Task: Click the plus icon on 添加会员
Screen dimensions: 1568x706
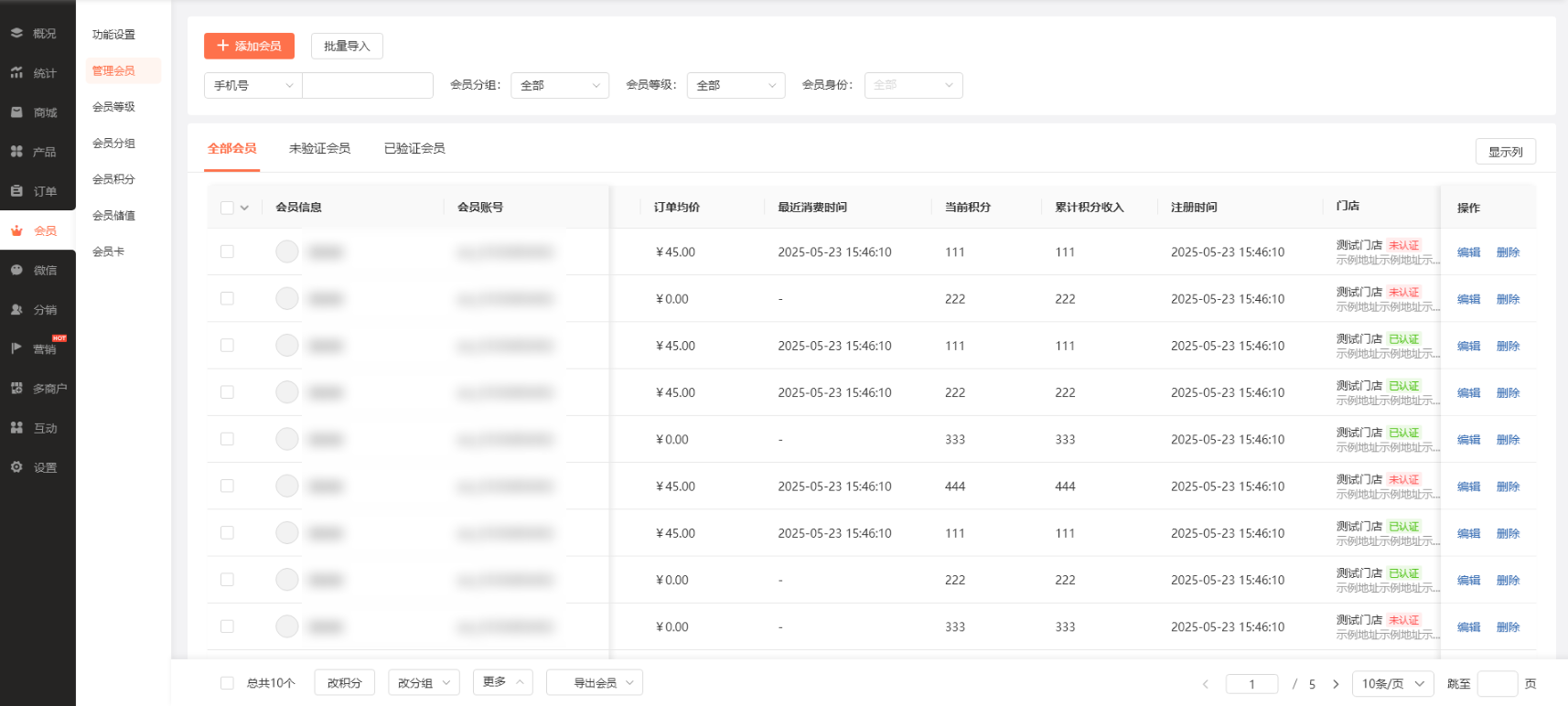Action: [x=222, y=46]
